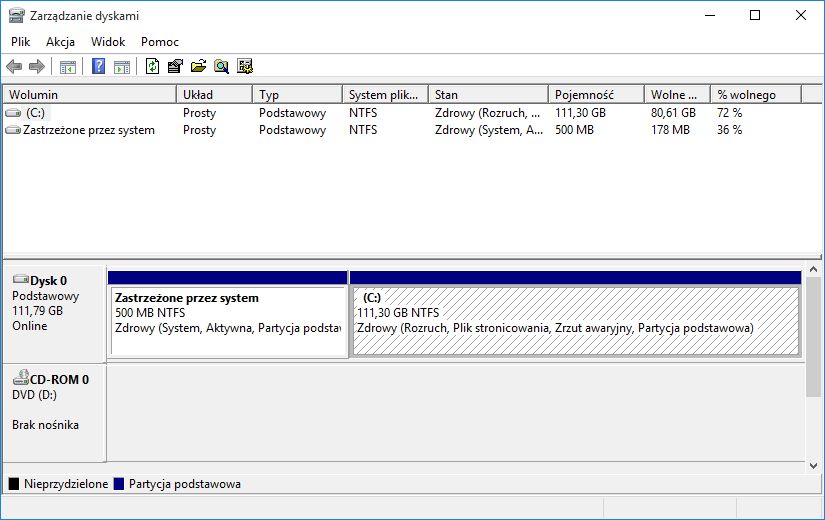The image size is (825, 520).
Task: Open the Pomoc menu
Action: coord(160,42)
